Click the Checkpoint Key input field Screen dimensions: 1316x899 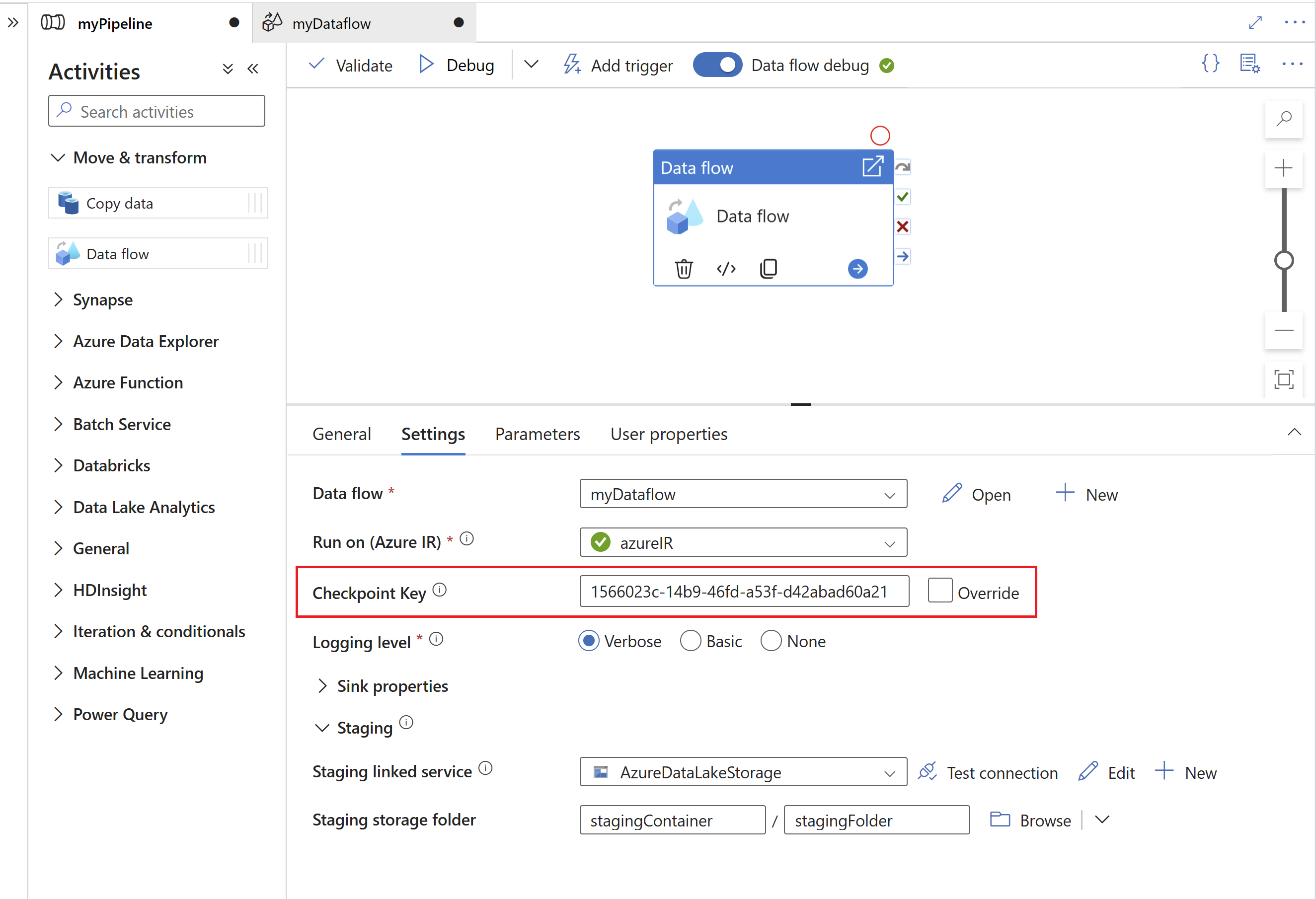click(x=742, y=591)
